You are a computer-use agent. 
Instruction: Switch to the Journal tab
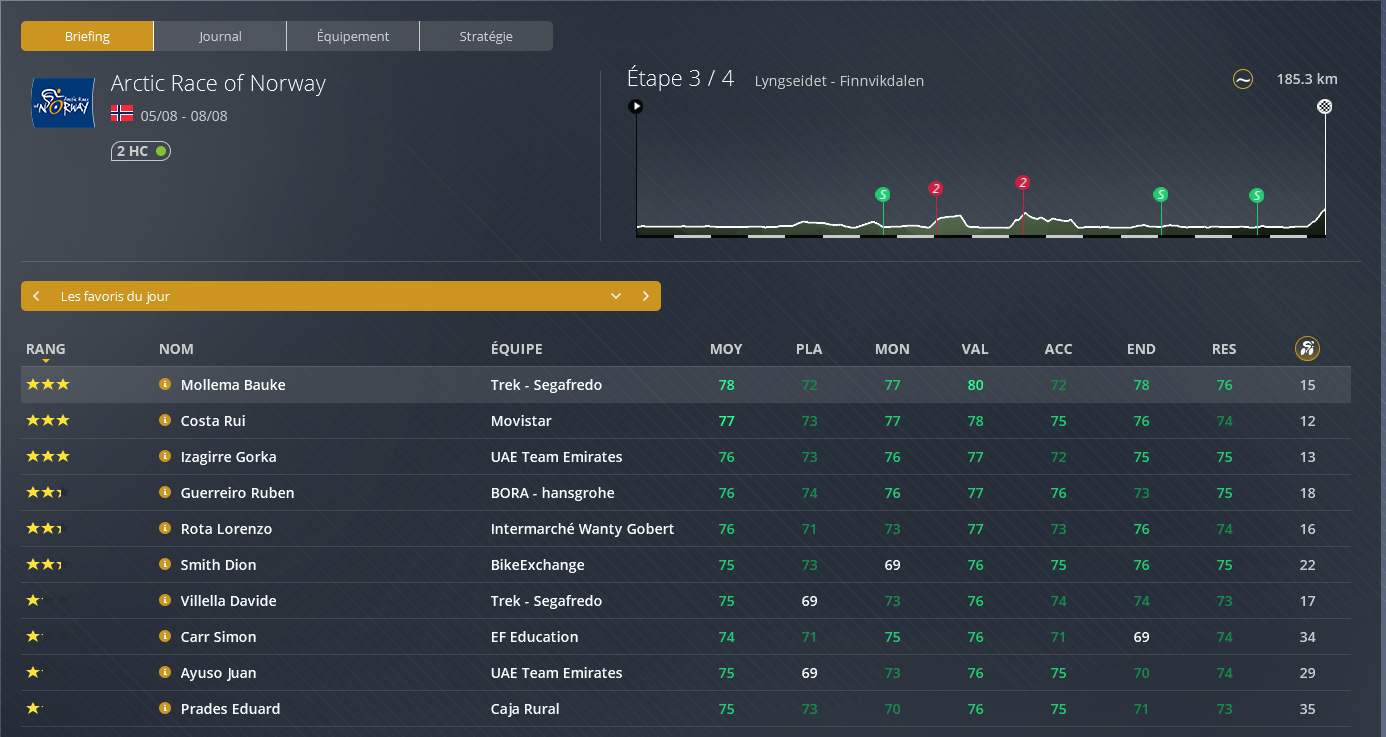220,36
